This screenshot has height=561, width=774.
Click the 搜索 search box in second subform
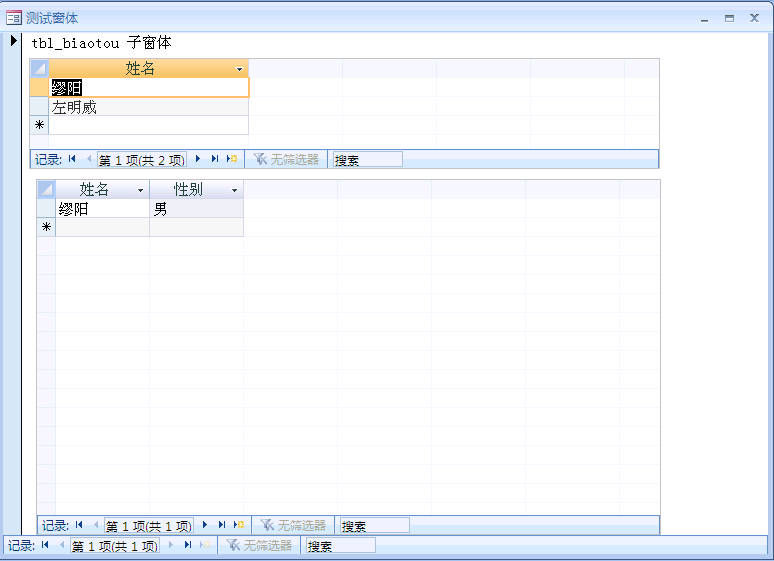[x=374, y=526]
